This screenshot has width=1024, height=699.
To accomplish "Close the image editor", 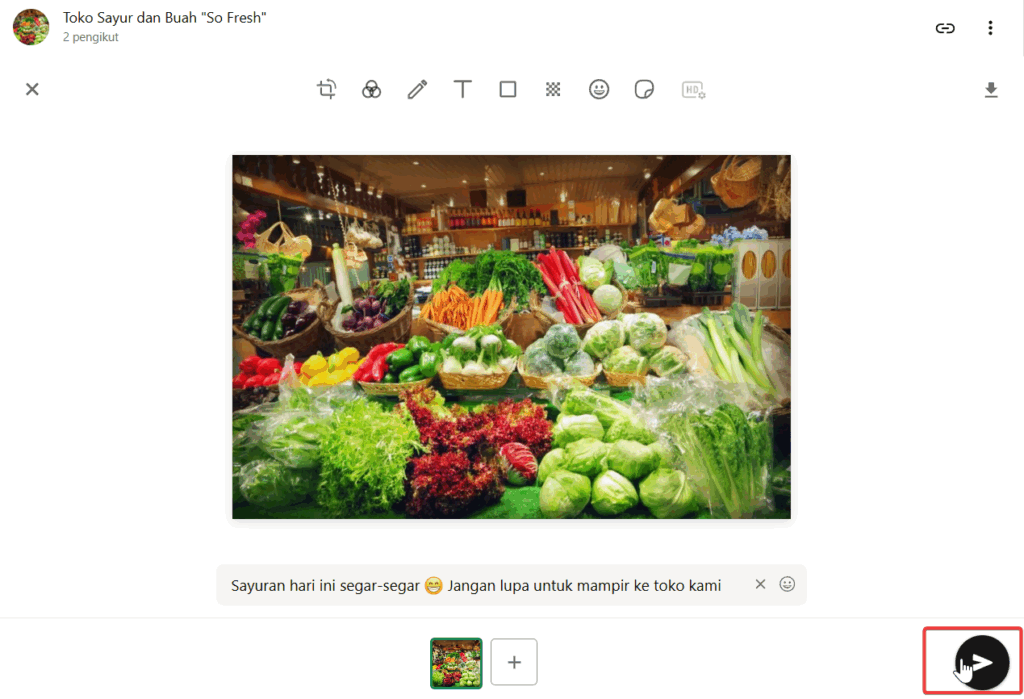I will pyautogui.click(x=32, y=89).
